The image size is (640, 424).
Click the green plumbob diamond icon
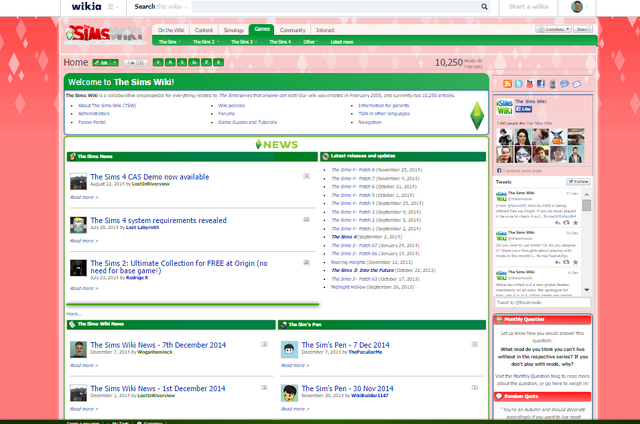[477, 115]
